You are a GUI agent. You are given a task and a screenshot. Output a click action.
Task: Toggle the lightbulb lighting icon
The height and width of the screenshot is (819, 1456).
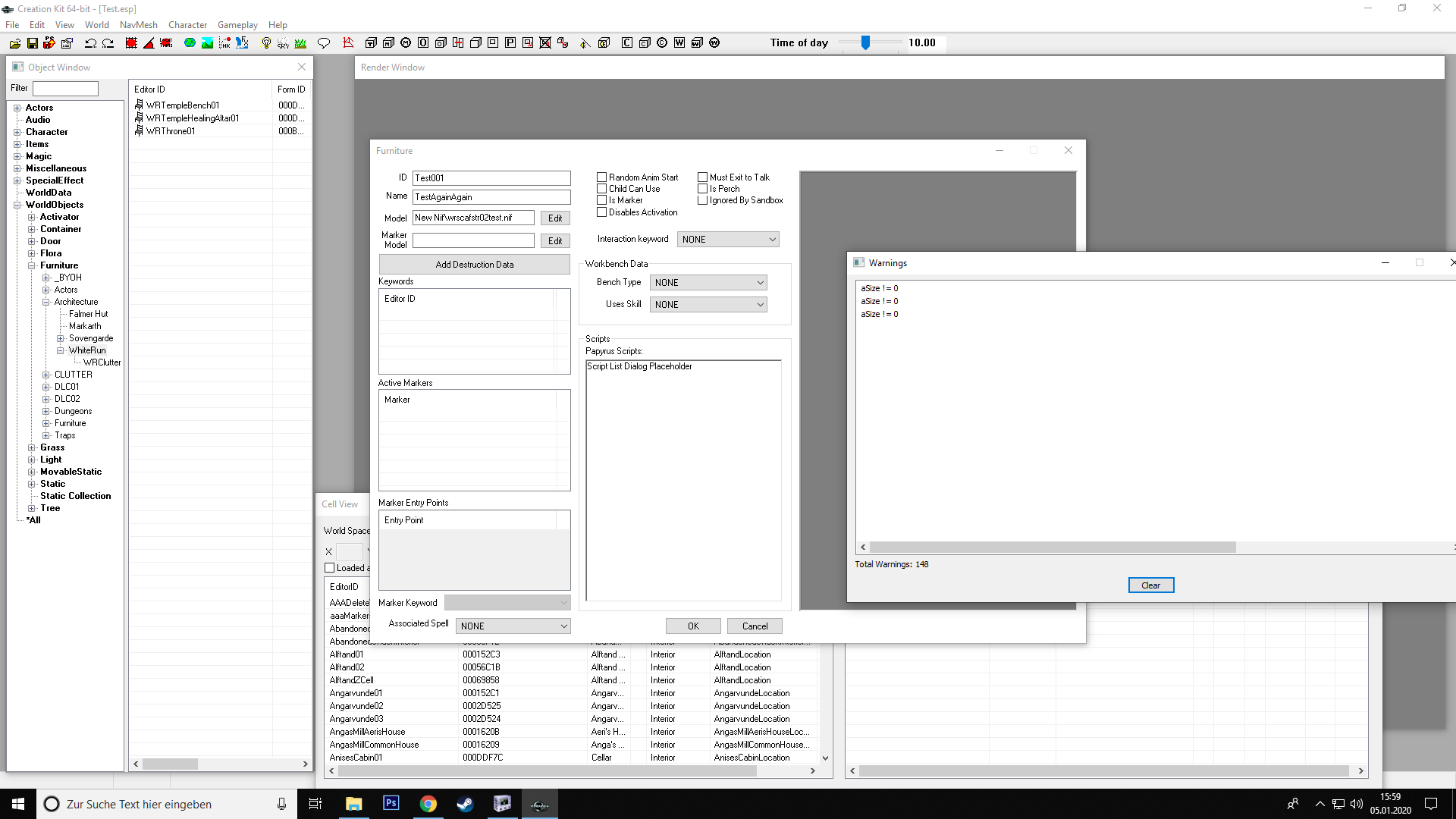pyautogui.click(x=266, y=43)
